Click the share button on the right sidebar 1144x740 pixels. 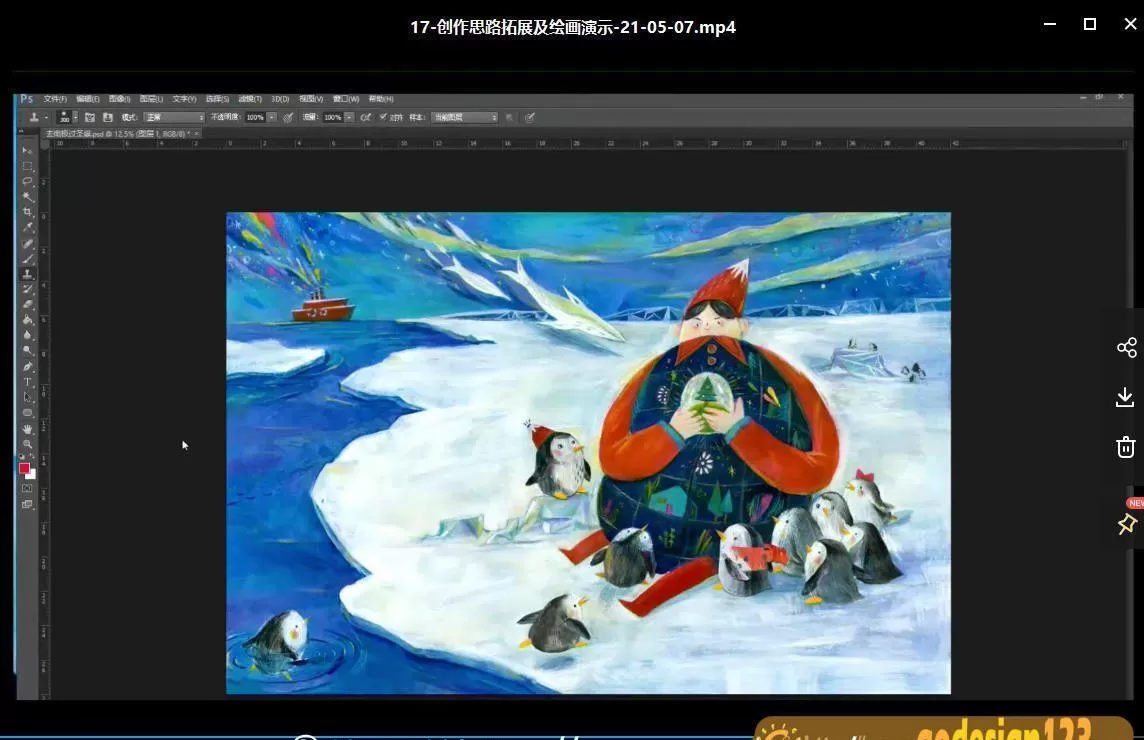(x=1127, y=347)
